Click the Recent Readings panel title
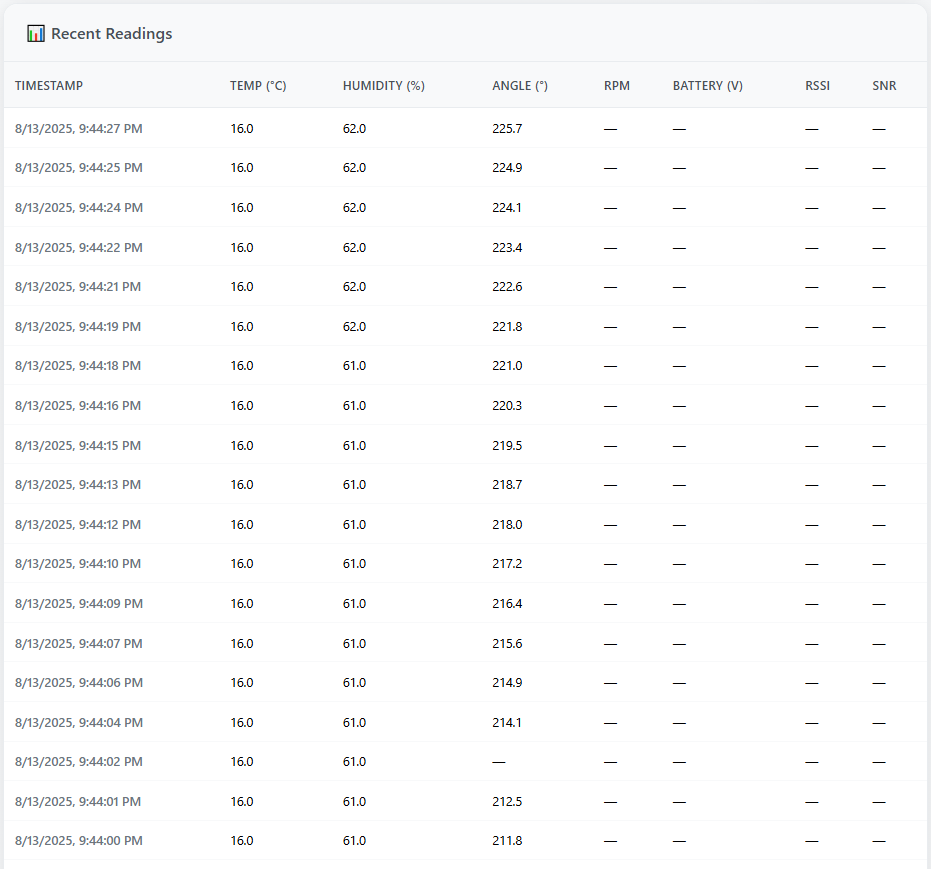This screenshot has width=931, height=869. click(110, 33)
